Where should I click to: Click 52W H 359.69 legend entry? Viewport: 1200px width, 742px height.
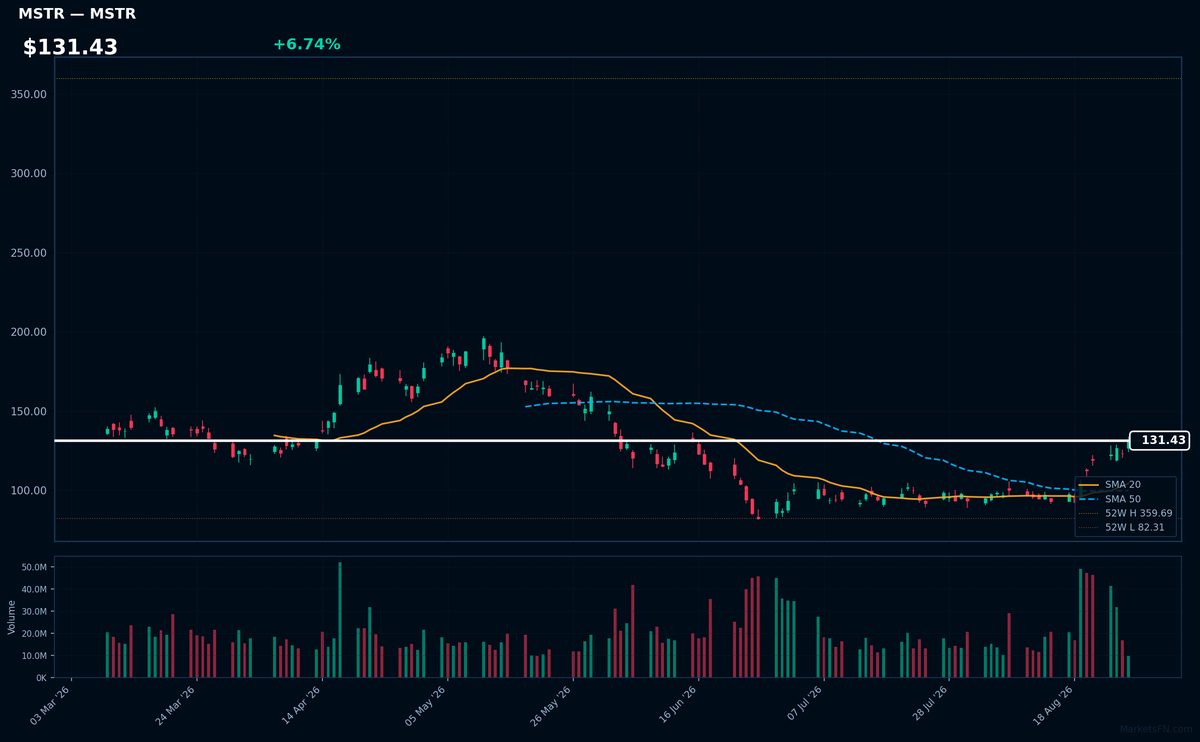1125,512
